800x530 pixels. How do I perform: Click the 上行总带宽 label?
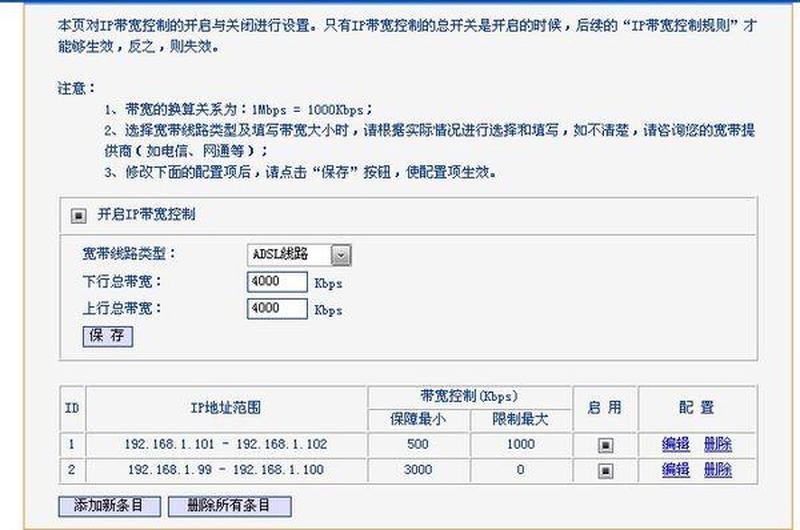click(x=121, y=308)
